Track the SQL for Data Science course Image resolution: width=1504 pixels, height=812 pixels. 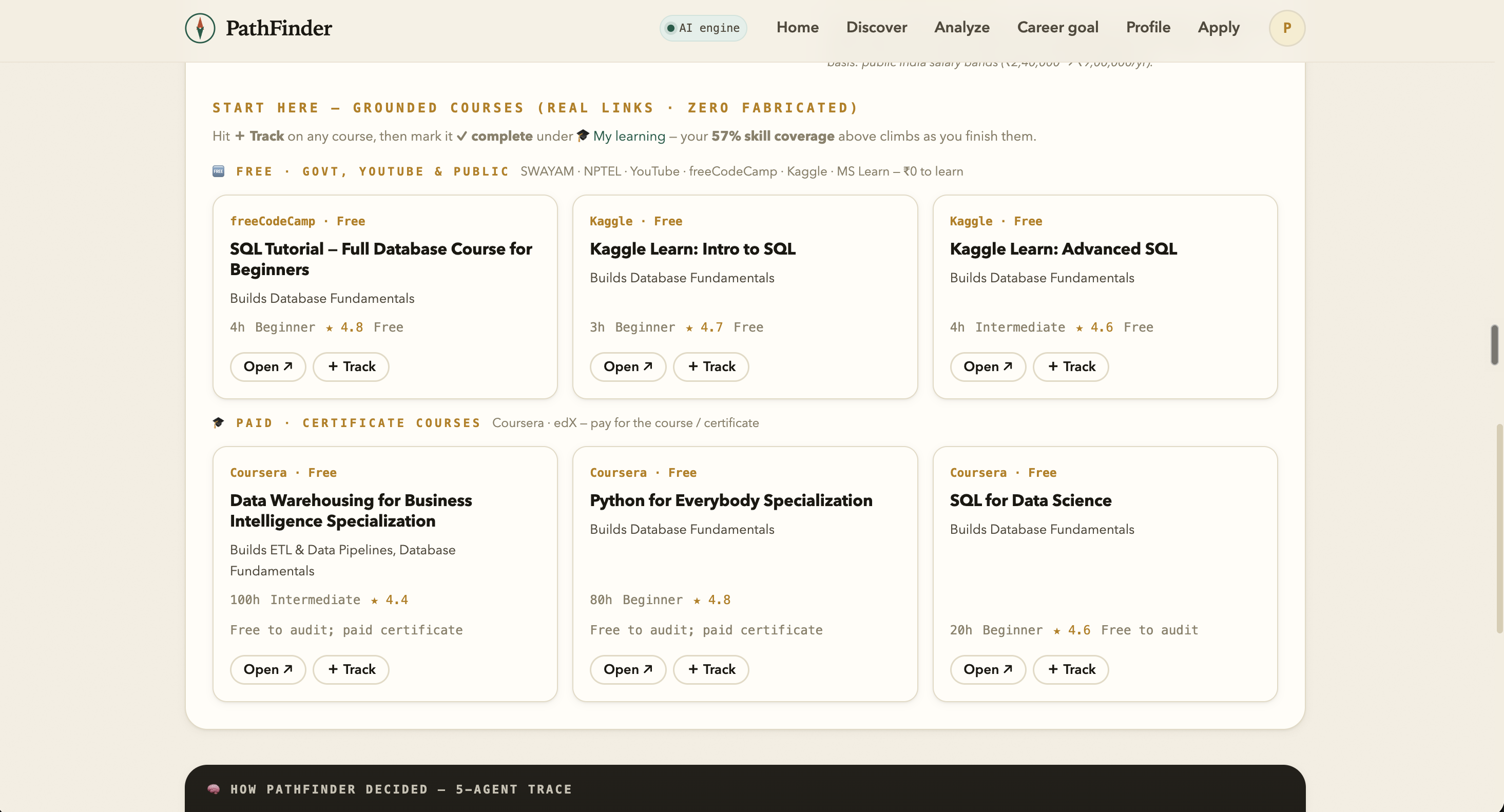pos(1071,669)
